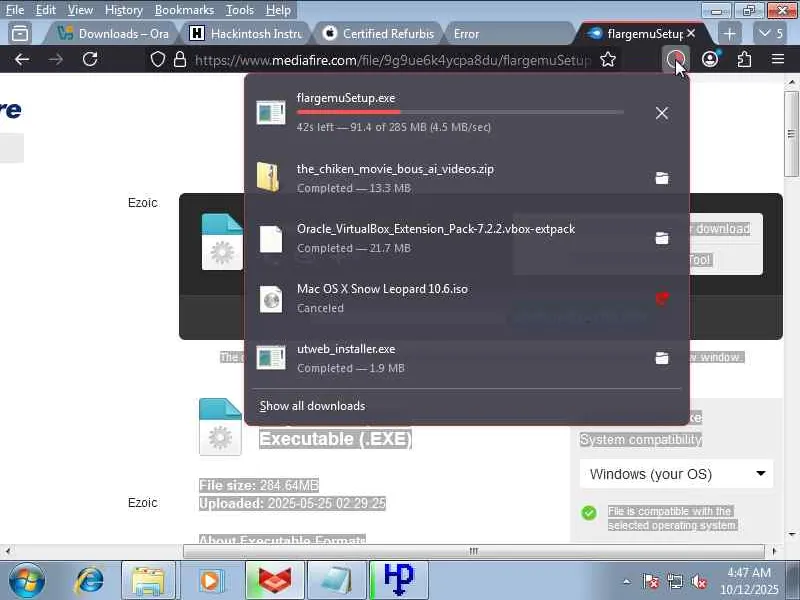
Task: Open Firefox View icon at tab strip start
Action: (x=20, y=34)
